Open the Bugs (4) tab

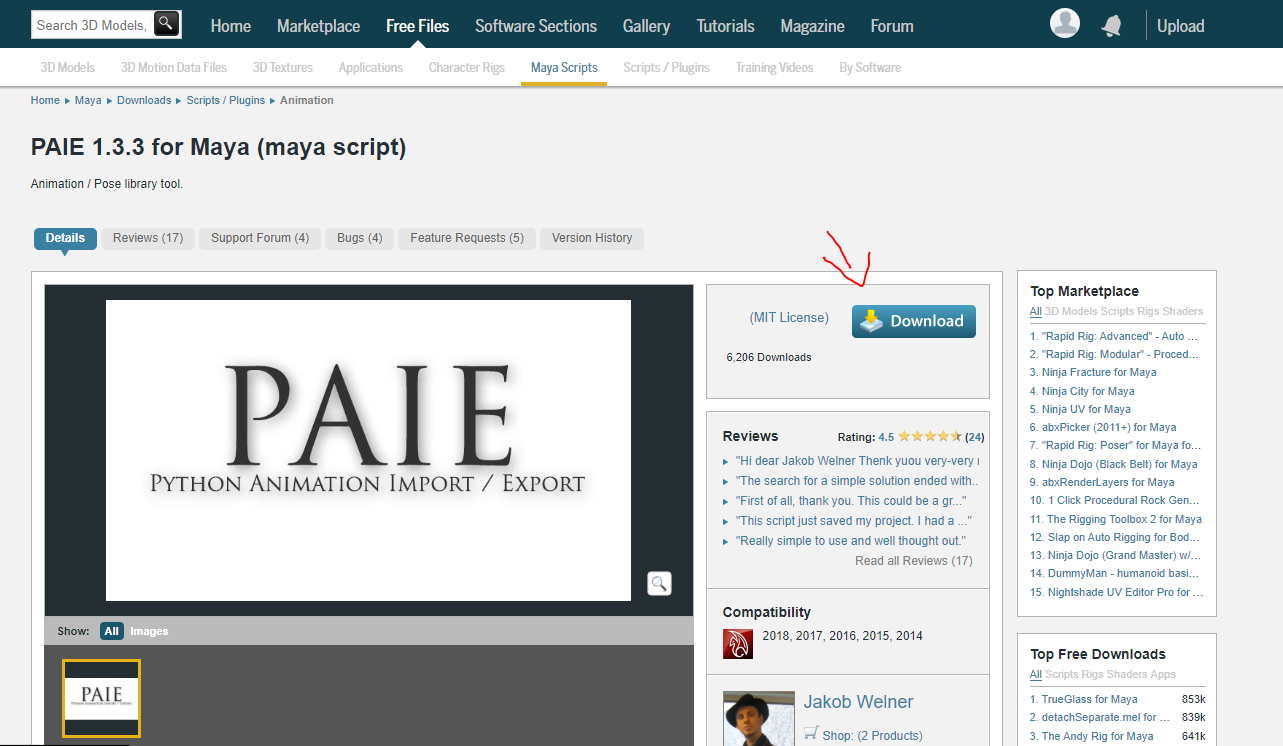pos(360,238)
